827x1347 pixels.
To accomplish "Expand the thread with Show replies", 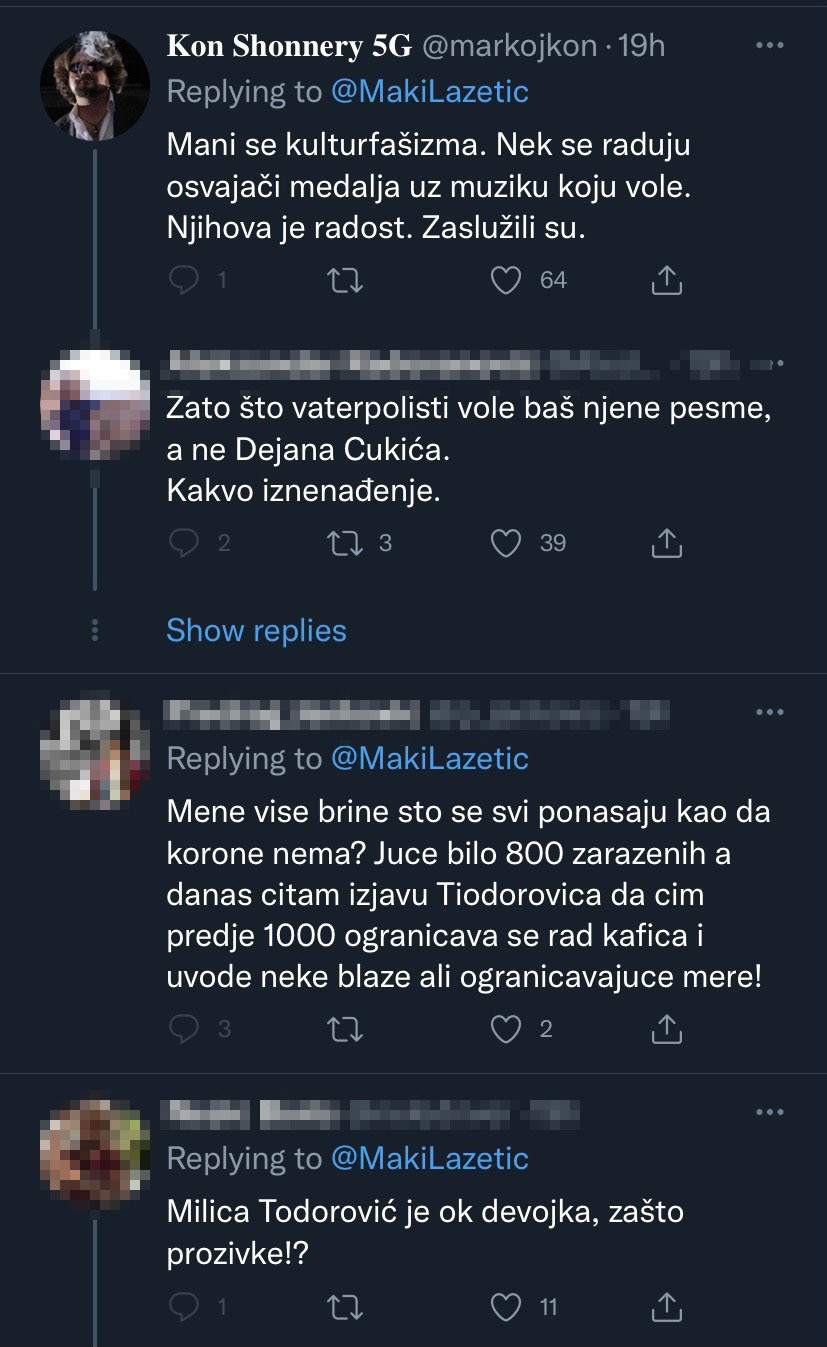I will coord(256,631).
